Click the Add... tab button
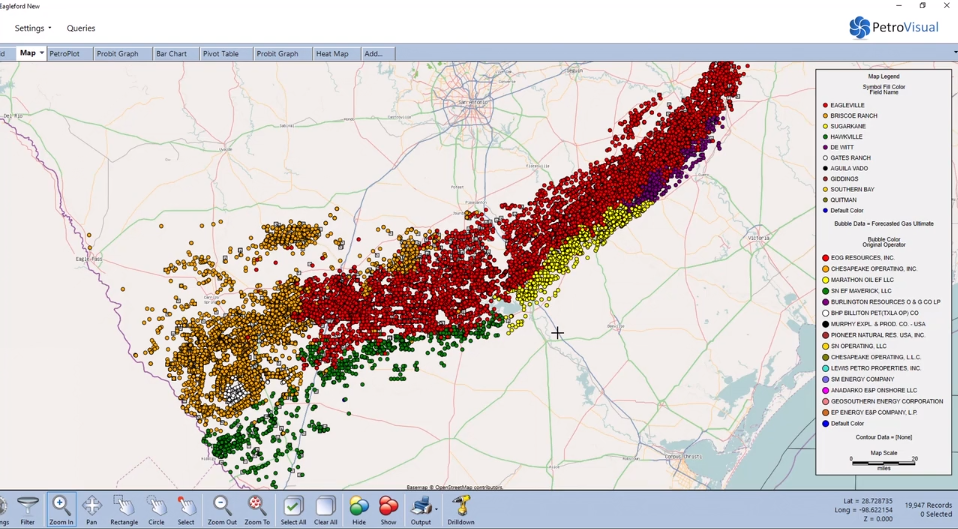 (x=373, y=53)
